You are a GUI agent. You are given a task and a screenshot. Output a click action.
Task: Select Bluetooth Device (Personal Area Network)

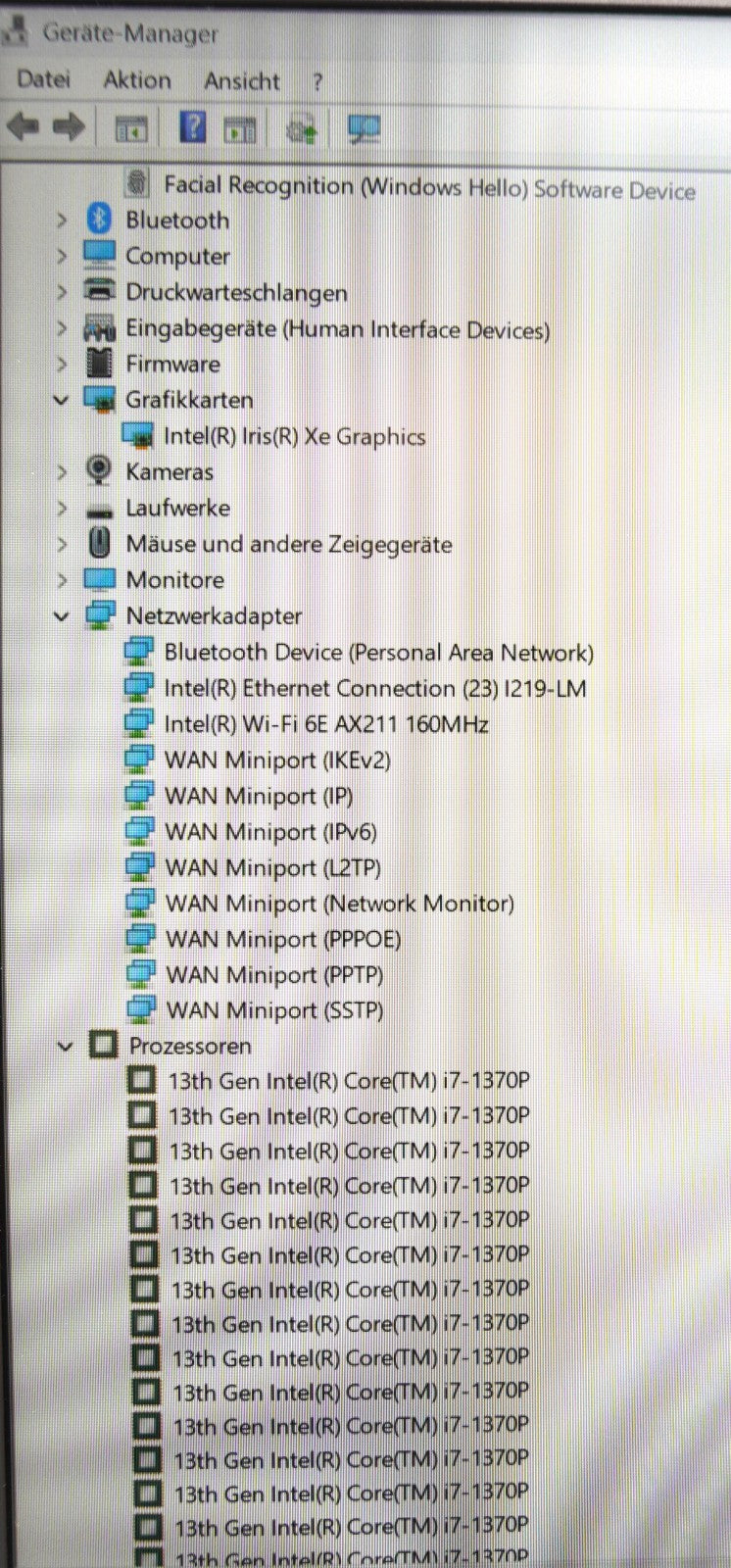379,652
